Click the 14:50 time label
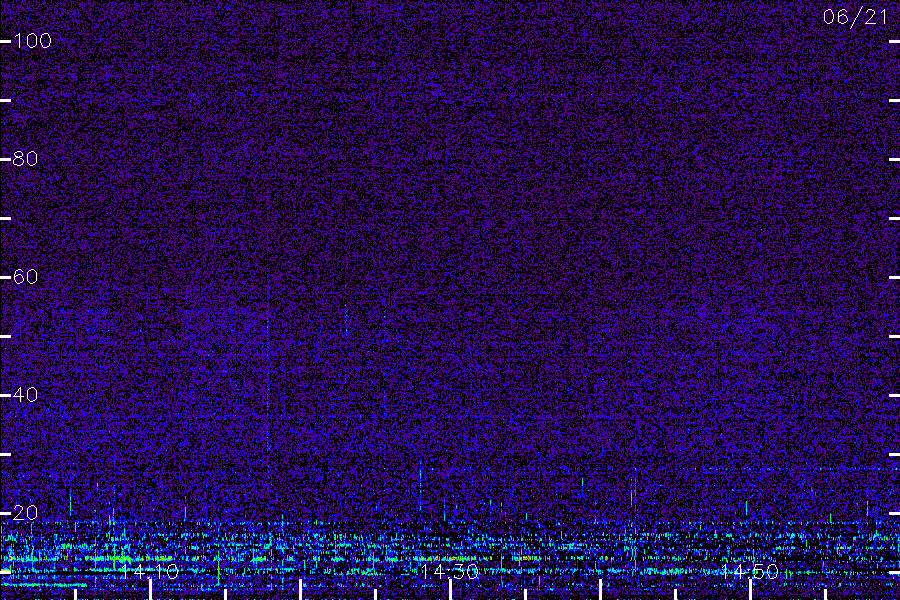Image resolution: width=900 pixels, height=600 pixels. click(x=750, y=572)
